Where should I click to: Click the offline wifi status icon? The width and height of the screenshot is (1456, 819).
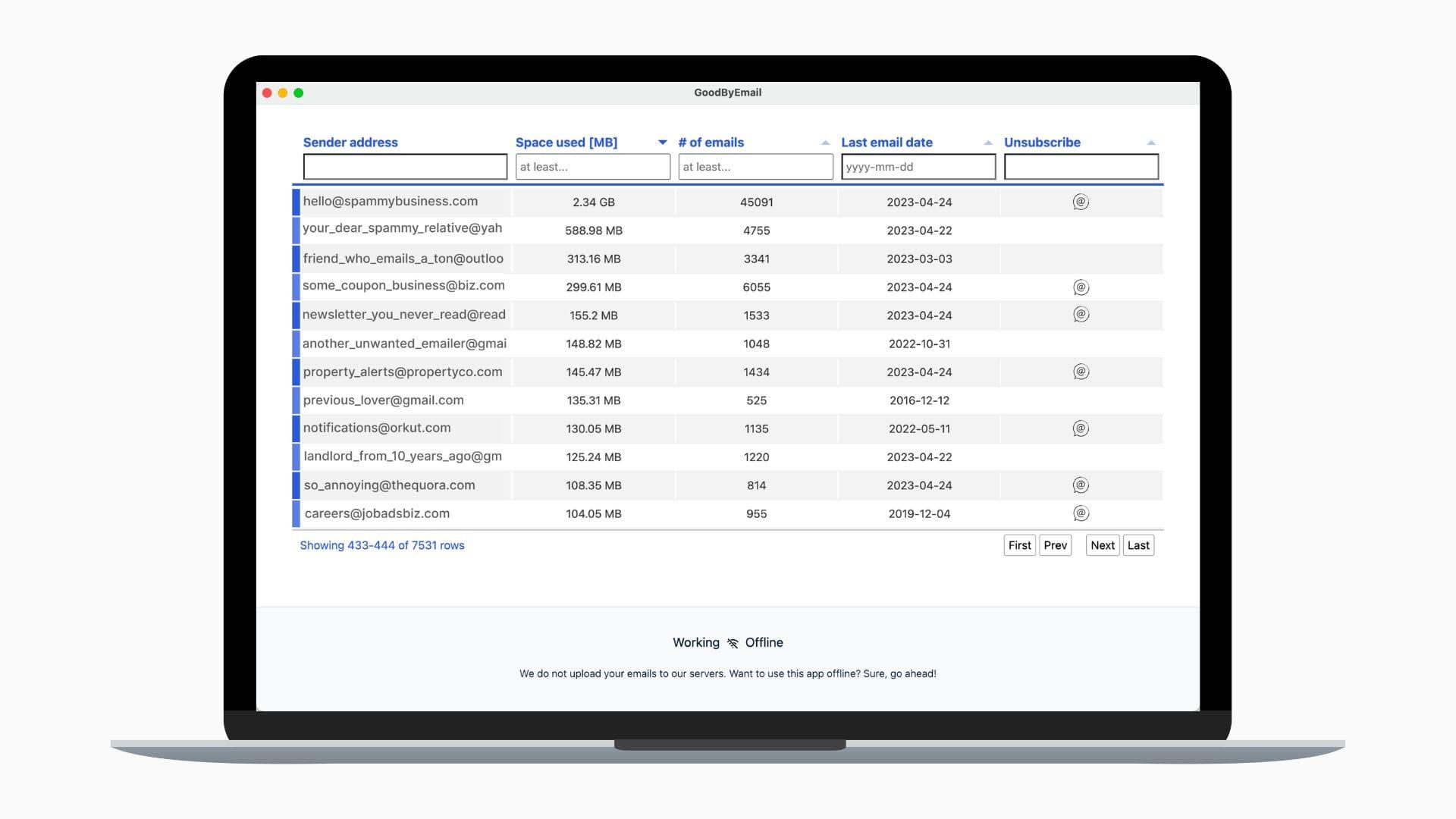[x=733, y=643]
